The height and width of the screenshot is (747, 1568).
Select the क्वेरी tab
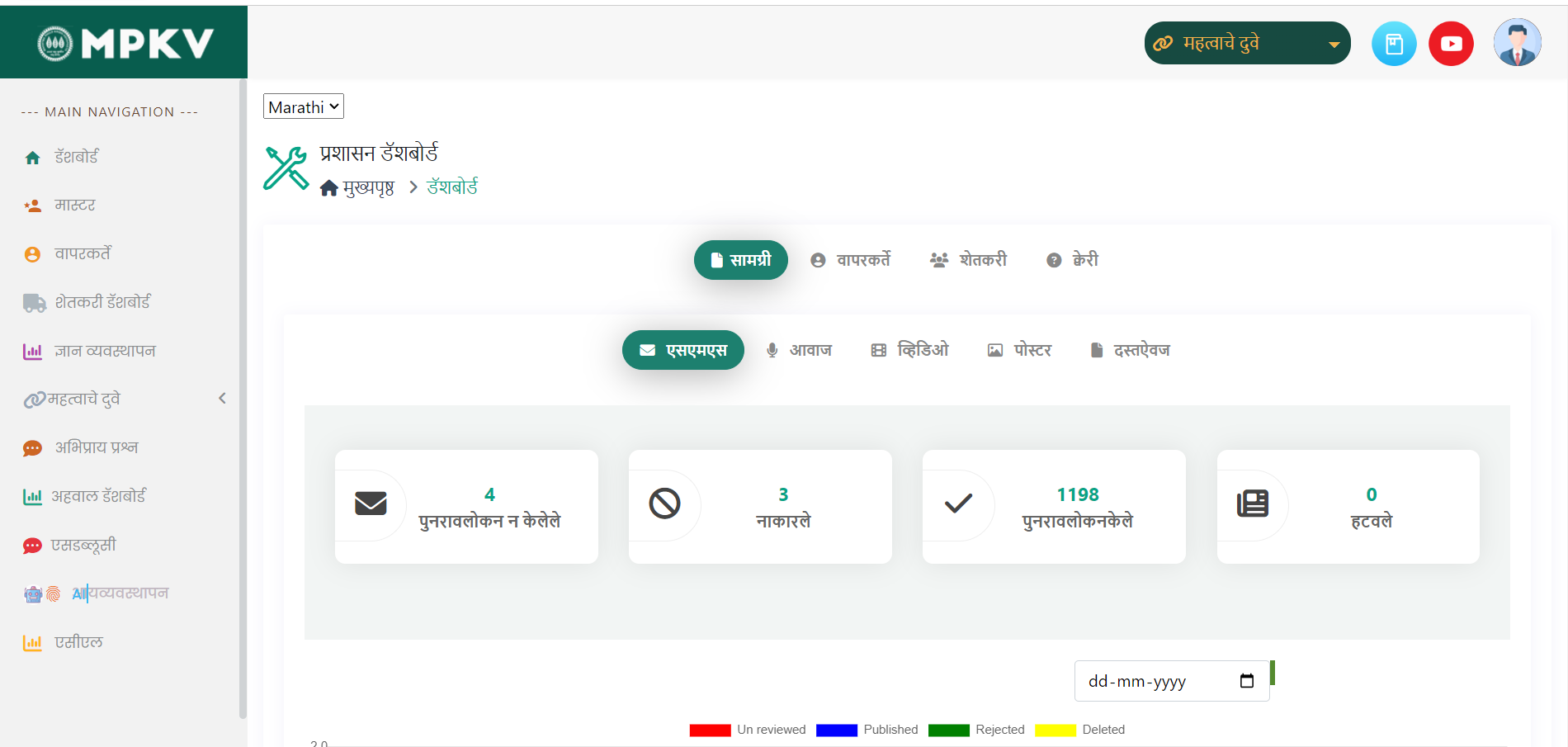tap(1072, 260)
